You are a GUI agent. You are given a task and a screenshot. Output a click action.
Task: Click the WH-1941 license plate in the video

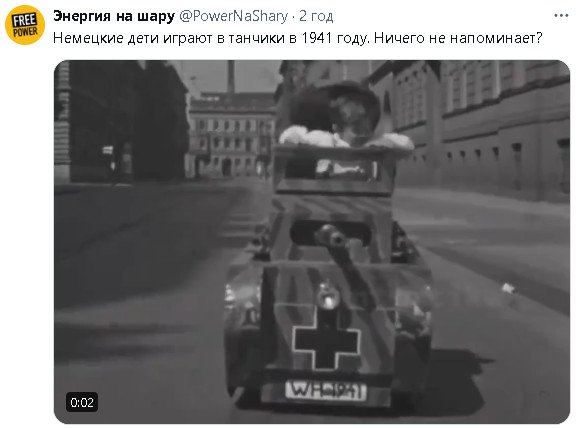tap(326, 391)
